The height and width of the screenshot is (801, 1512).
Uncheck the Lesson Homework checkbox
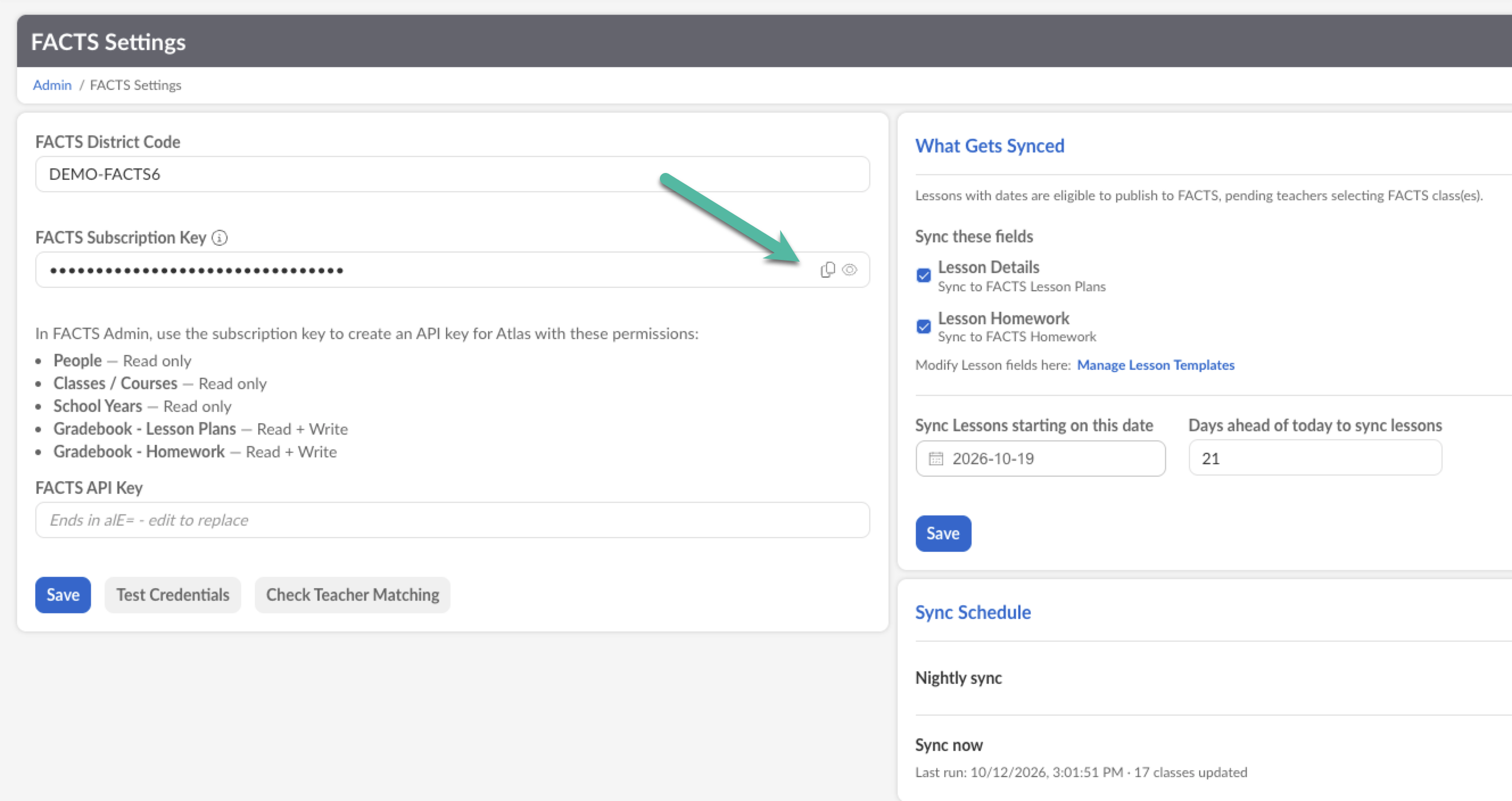(923, 327)
